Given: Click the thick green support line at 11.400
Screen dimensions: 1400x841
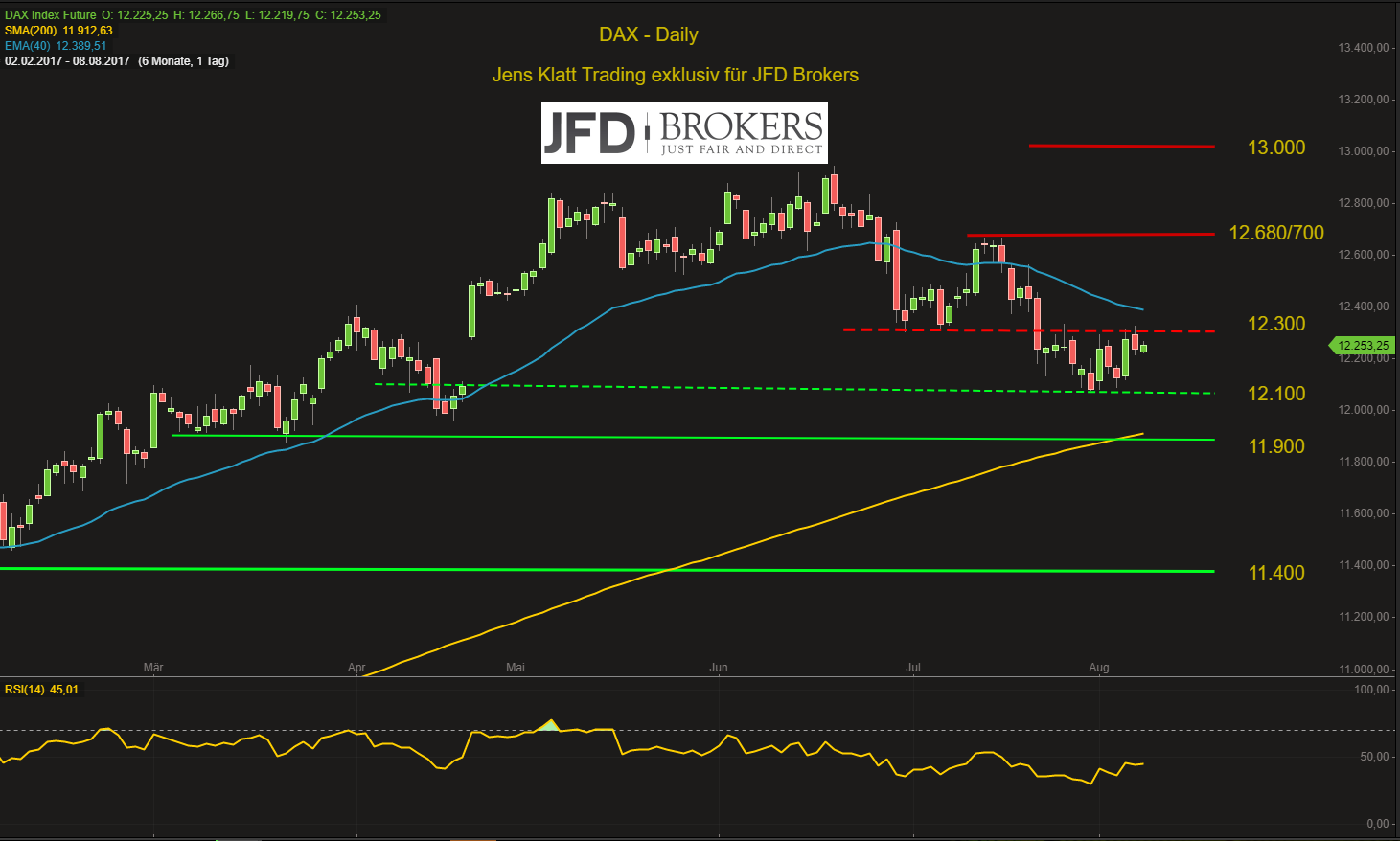Looking at the screenshot, I should pos(607,570).
